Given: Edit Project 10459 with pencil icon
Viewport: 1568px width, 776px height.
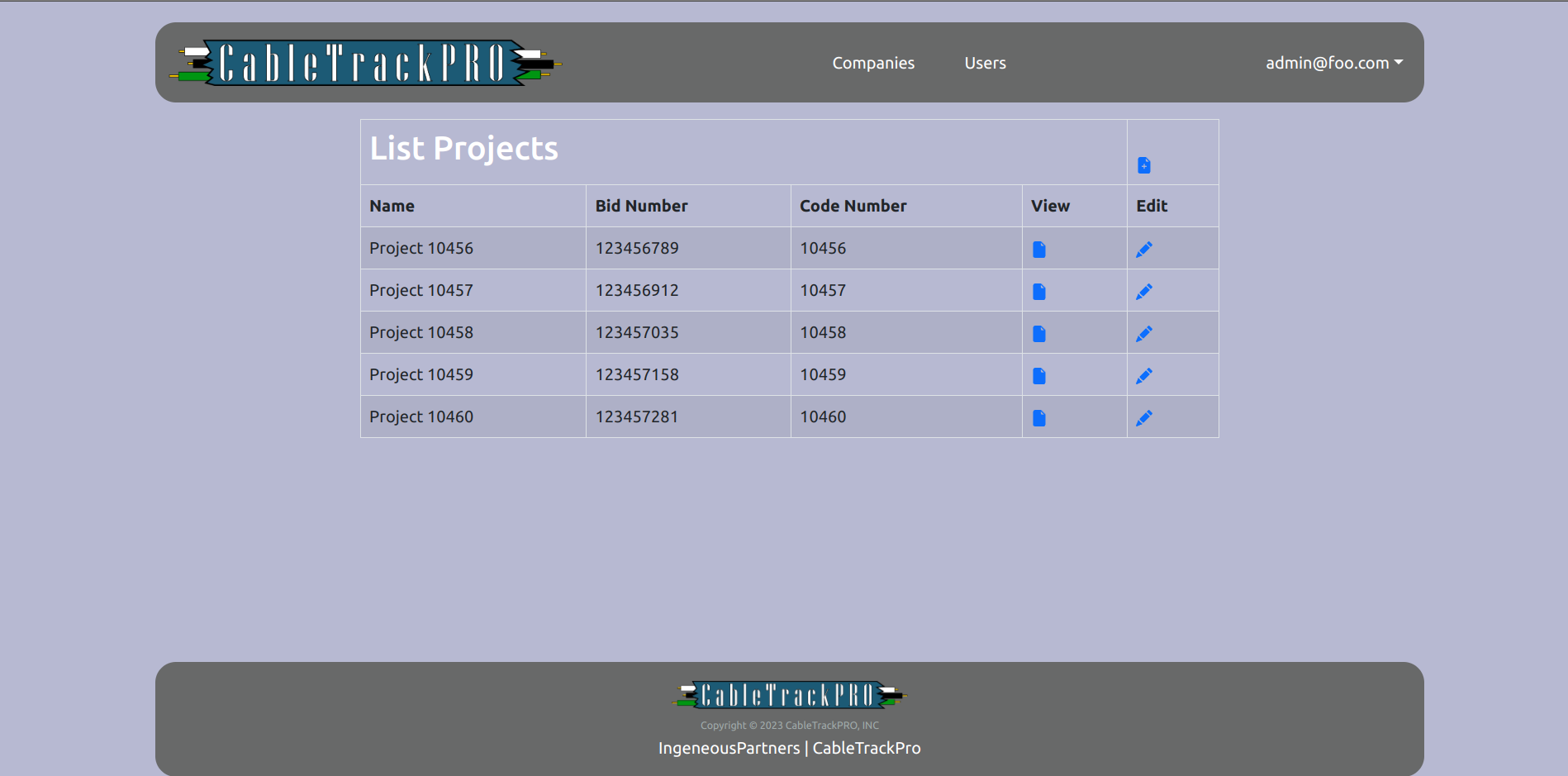Looking at the screenshot, I should pos(1144,376).
